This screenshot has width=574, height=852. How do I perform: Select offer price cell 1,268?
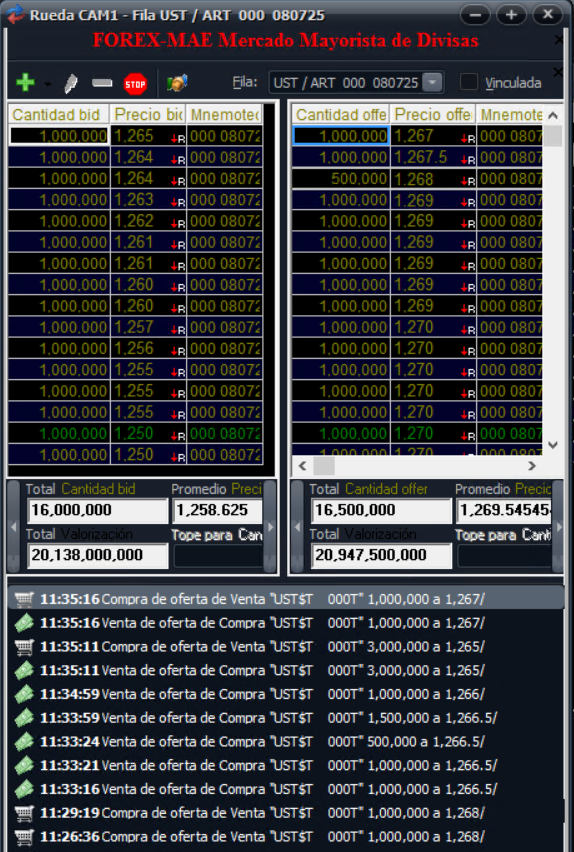[x=433, y=178]
